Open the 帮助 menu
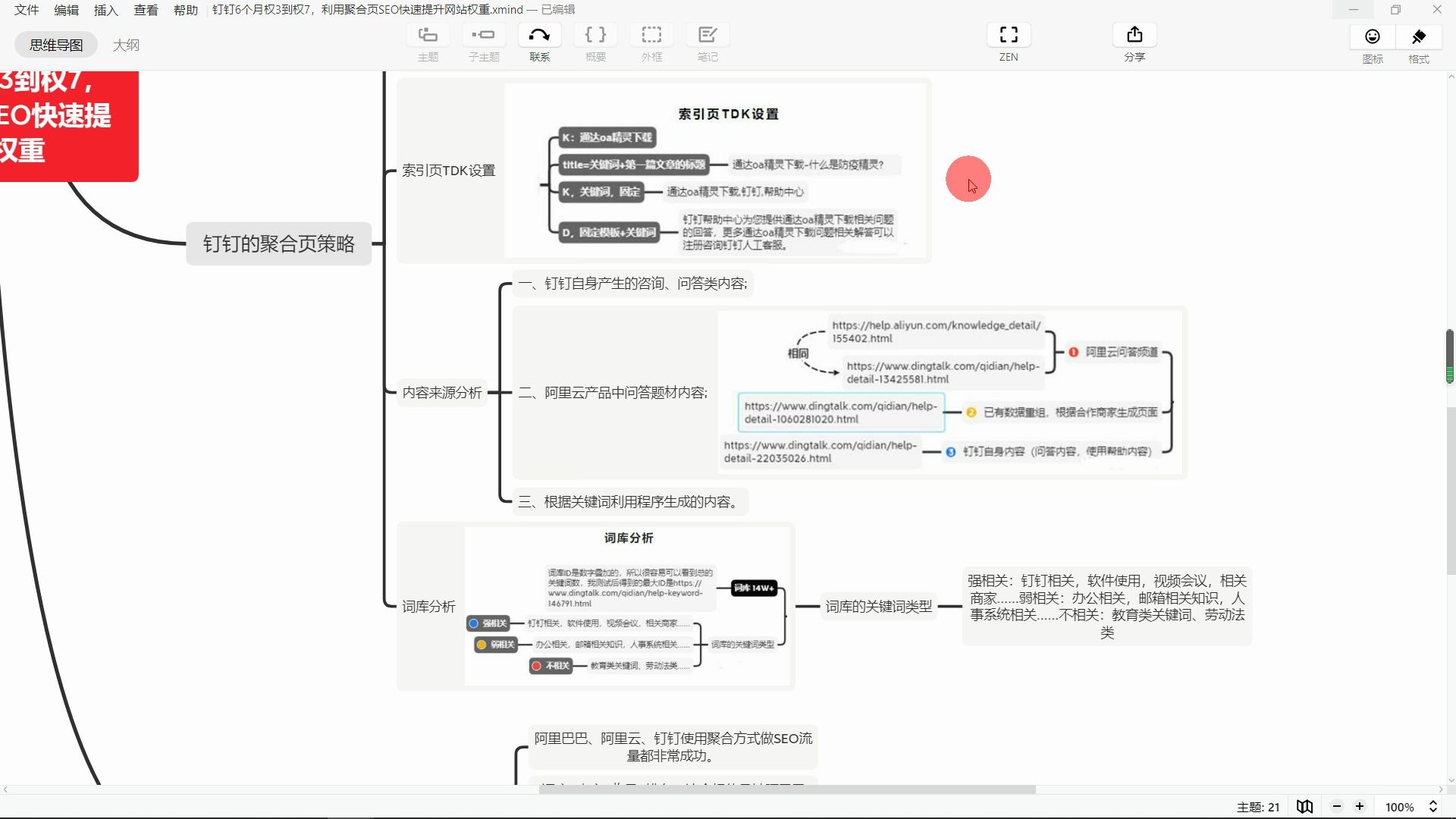The image size is (1456, 819). [x=186, y=10]
